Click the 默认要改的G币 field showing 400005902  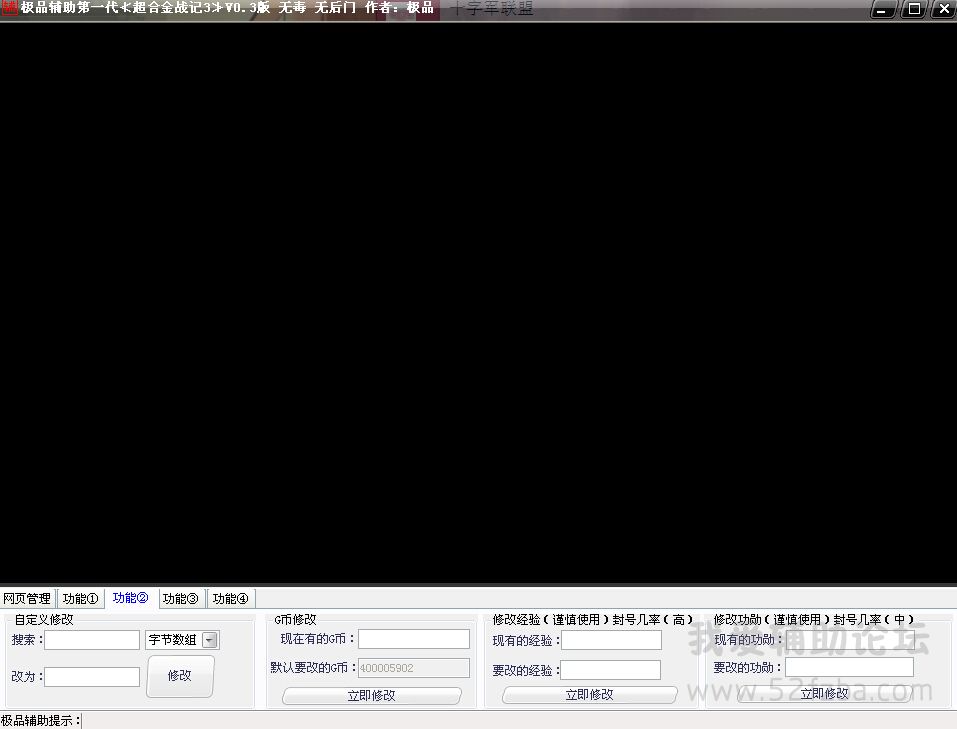pyautogui.click(x=414, y=668)
